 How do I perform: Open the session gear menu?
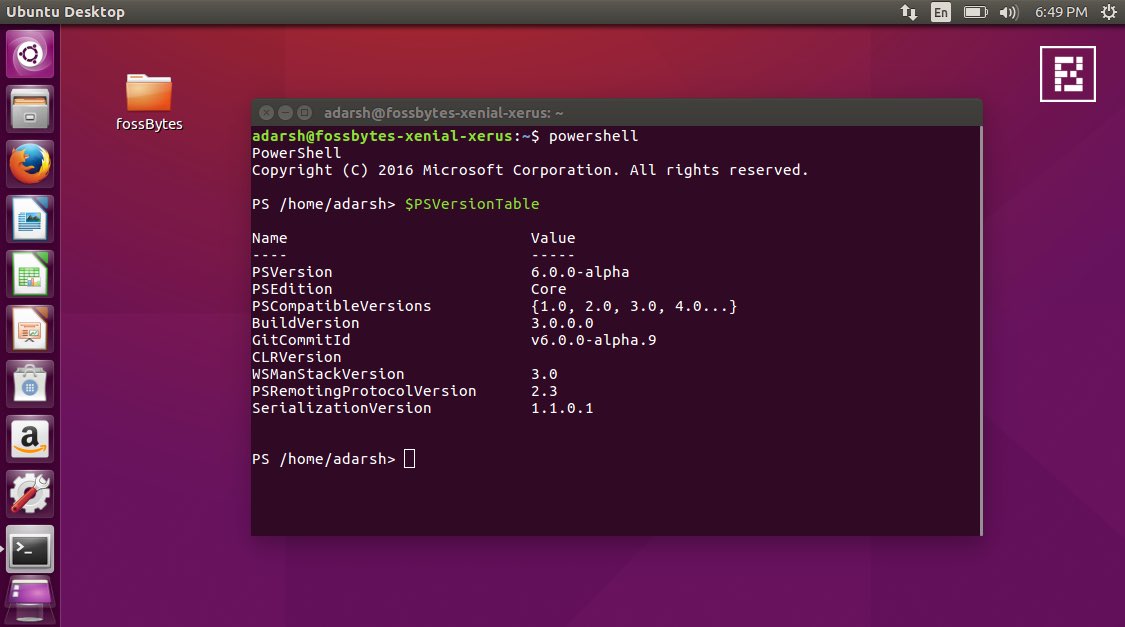1108,12
